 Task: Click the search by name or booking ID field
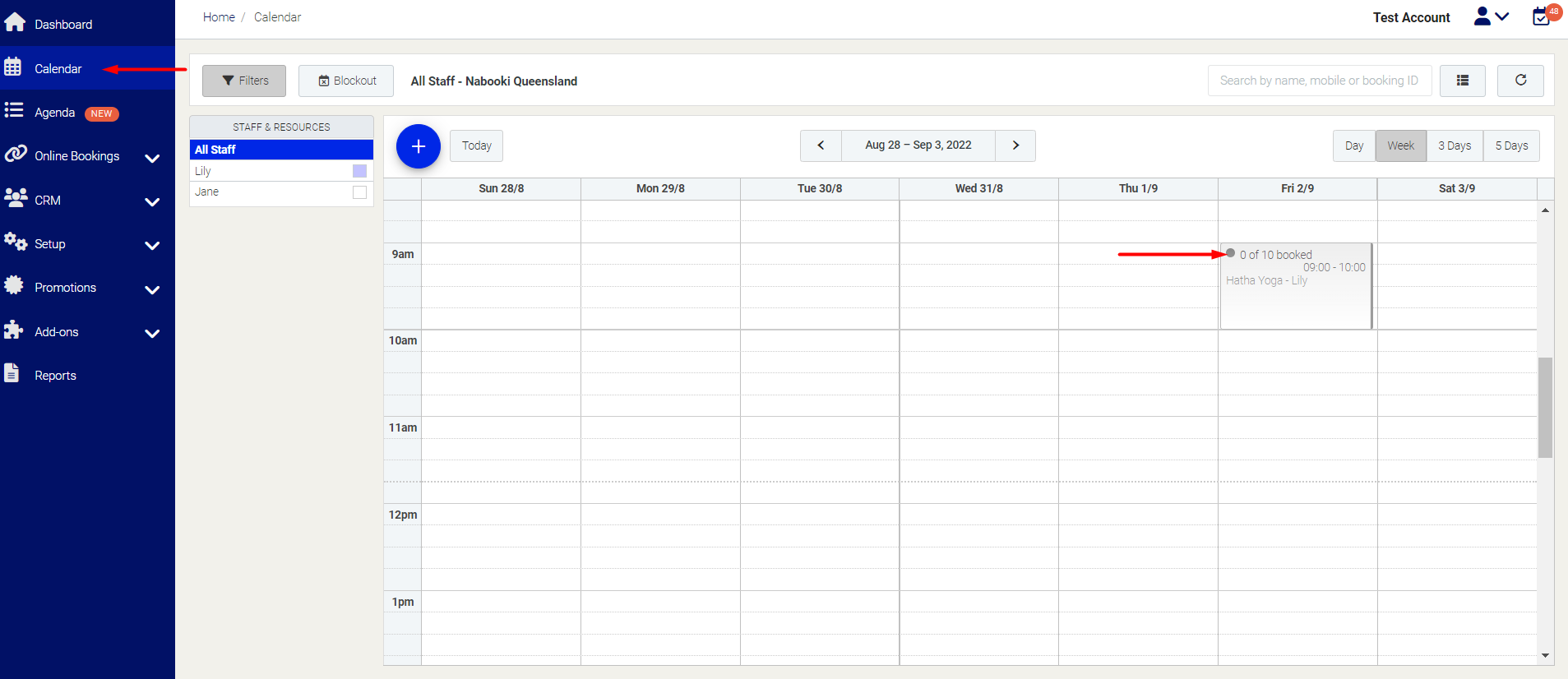click(1320, 81)
